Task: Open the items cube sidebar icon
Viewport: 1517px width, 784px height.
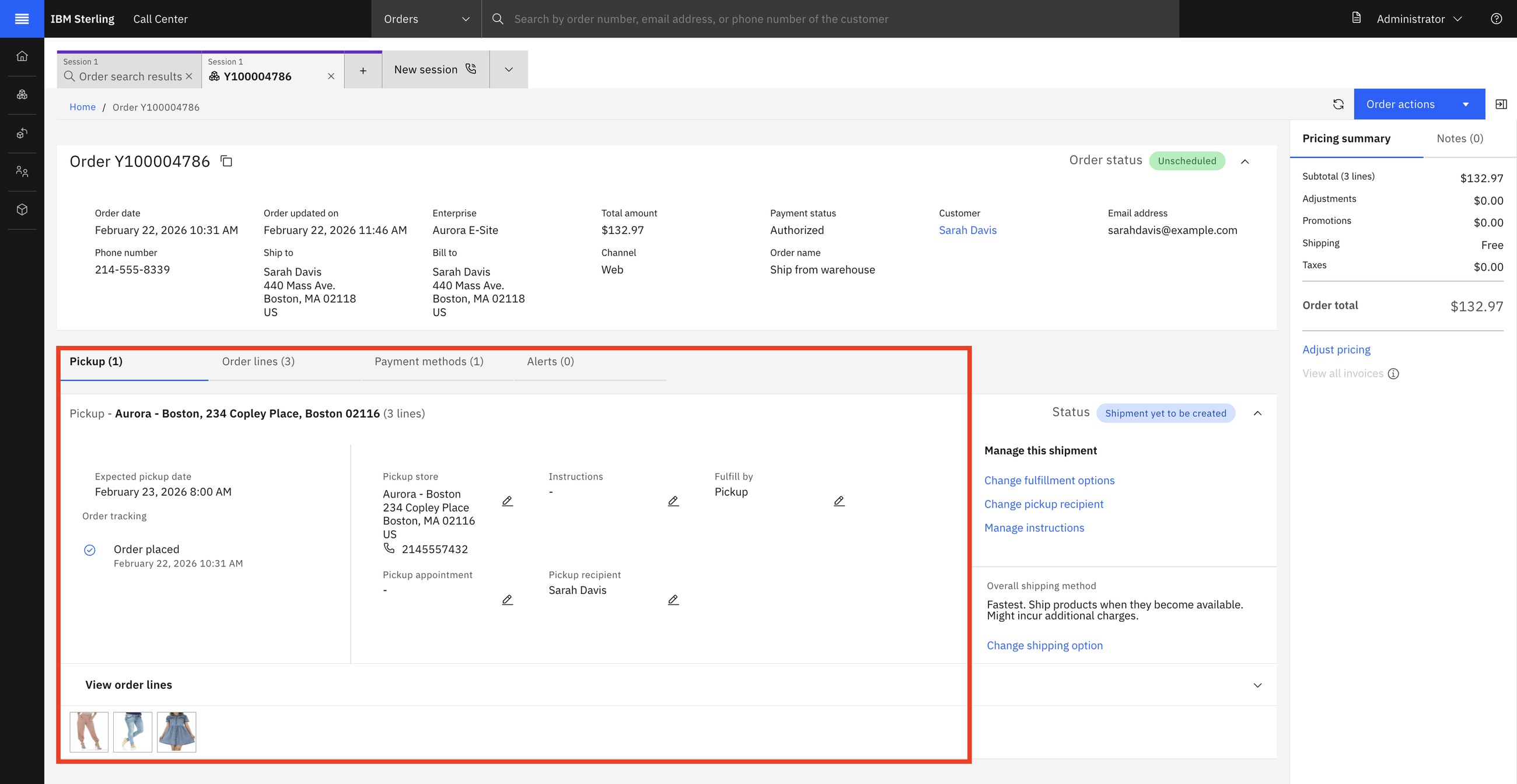Action: click(x=22, y=209)
